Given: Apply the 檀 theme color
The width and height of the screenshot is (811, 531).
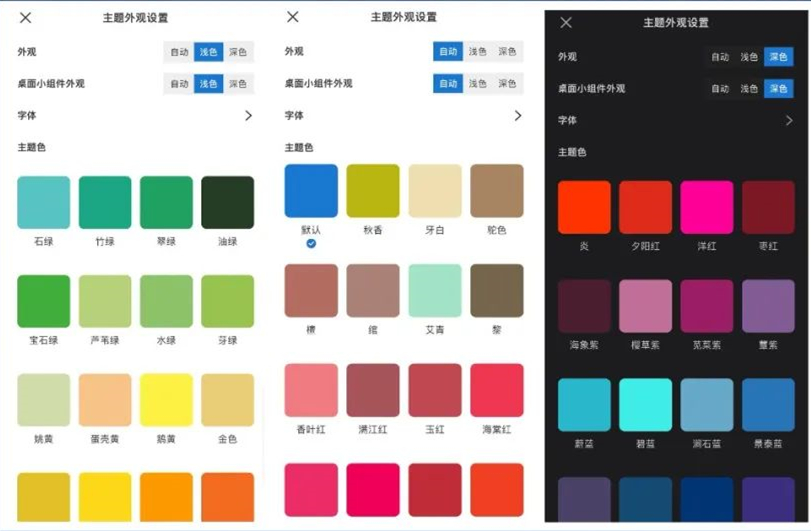Looking at the screenshot, I should click(311, 291).
